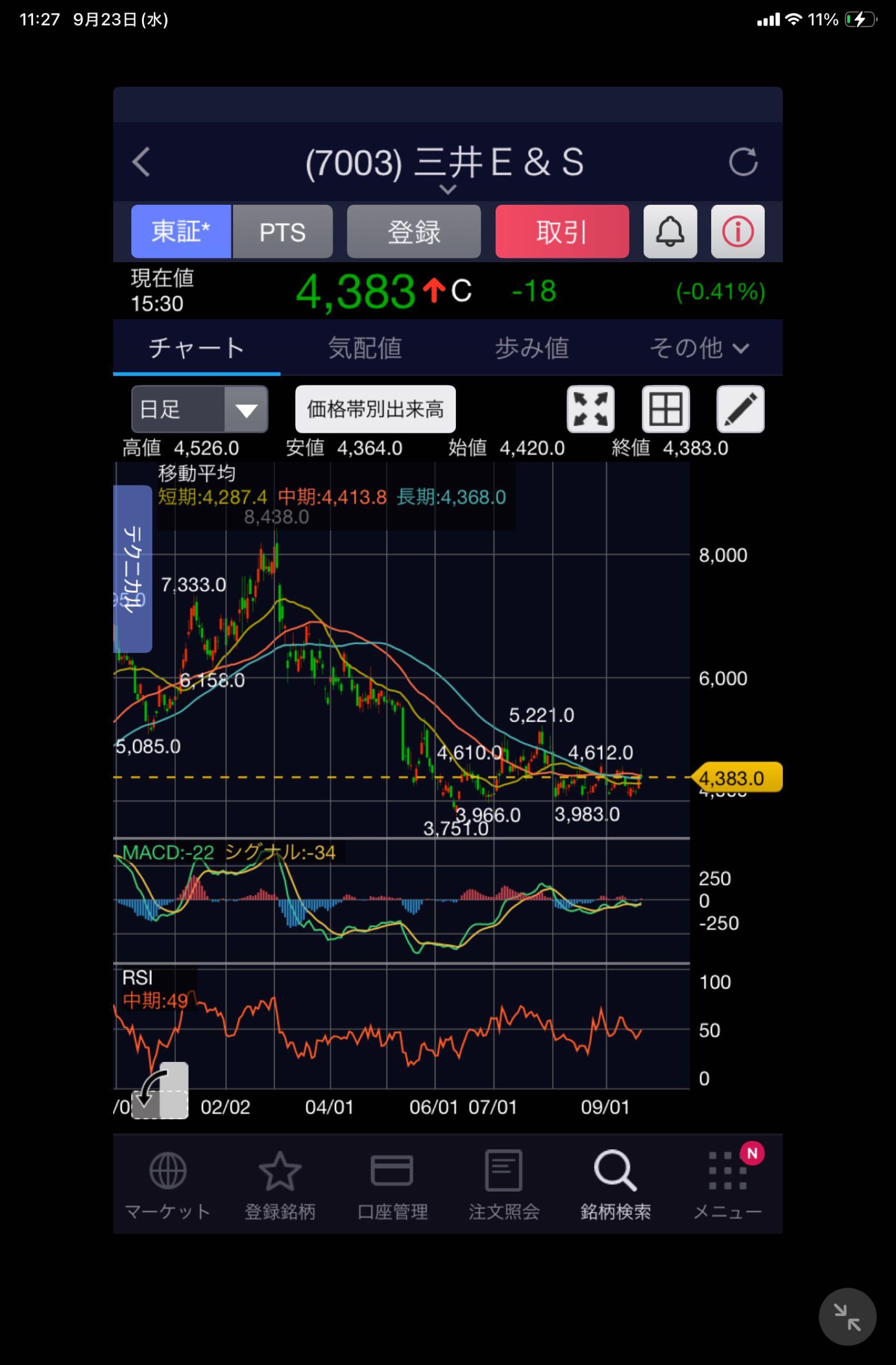Tap the 中期:4,413.8 moving average value
896x1365 pixels.
333,497
